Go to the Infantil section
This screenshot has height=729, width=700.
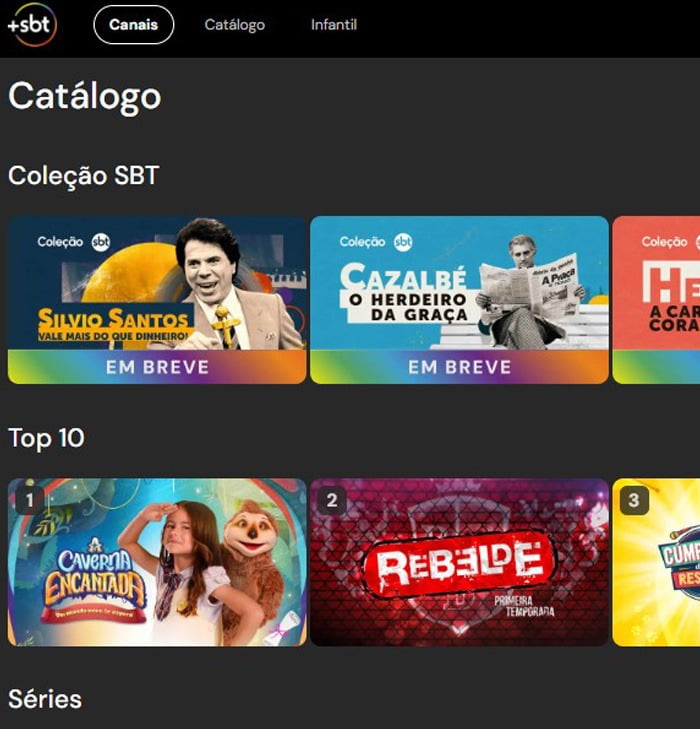pyautogui.click(x=334, y=25)
